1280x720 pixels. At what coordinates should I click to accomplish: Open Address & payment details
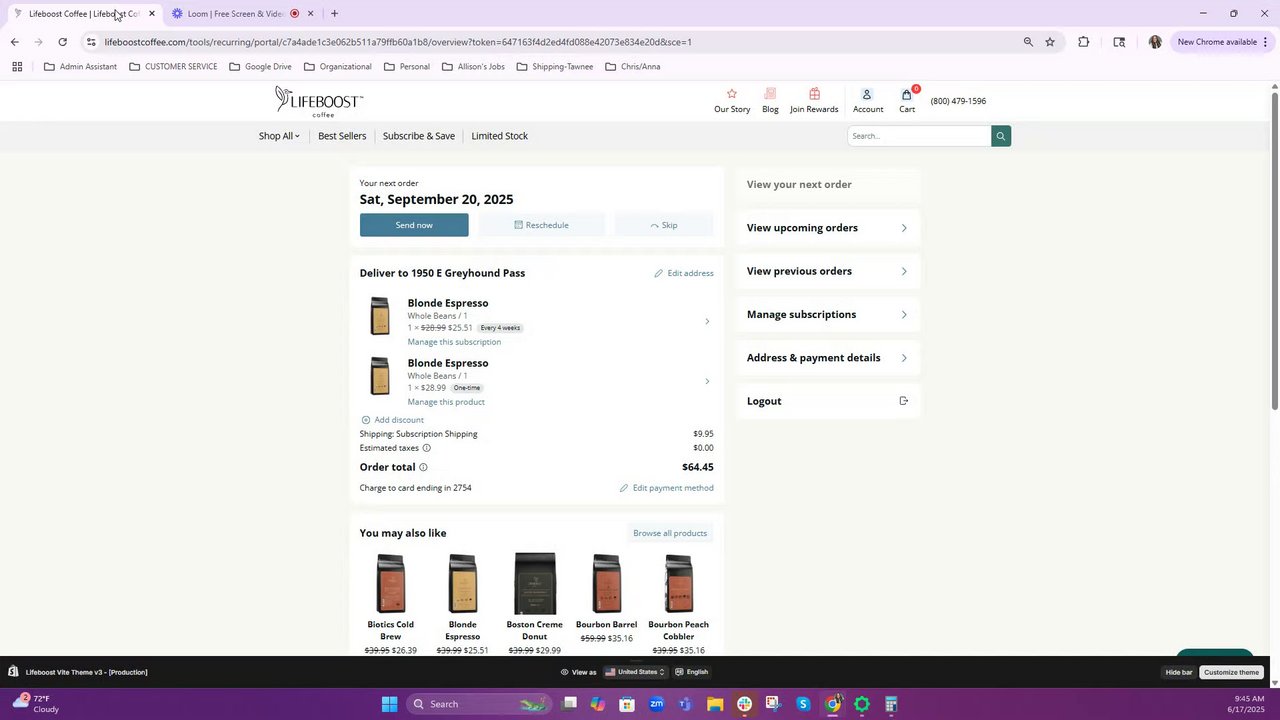point(827,358)
